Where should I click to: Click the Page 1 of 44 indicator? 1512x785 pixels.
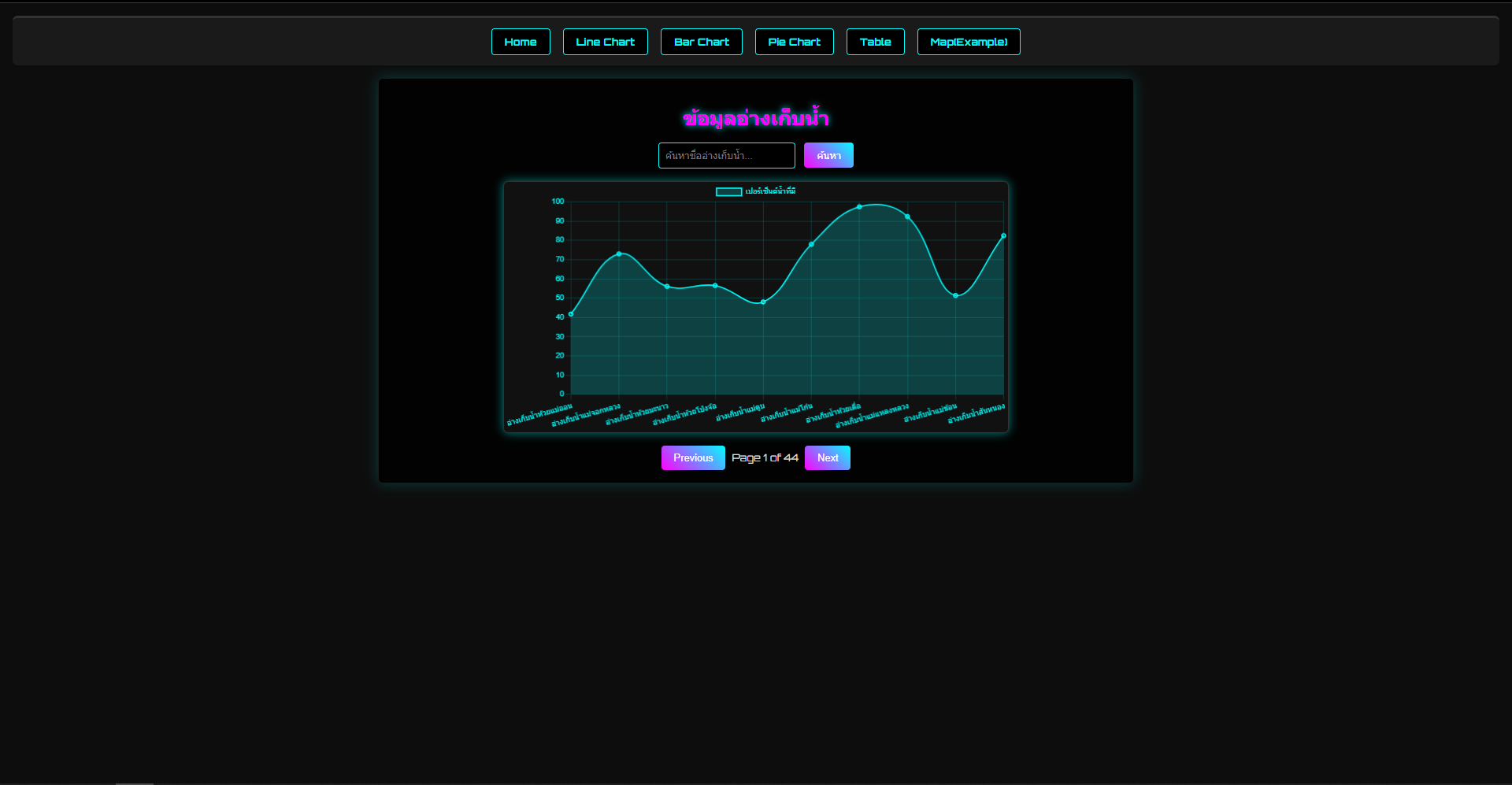tap(764, 457)
